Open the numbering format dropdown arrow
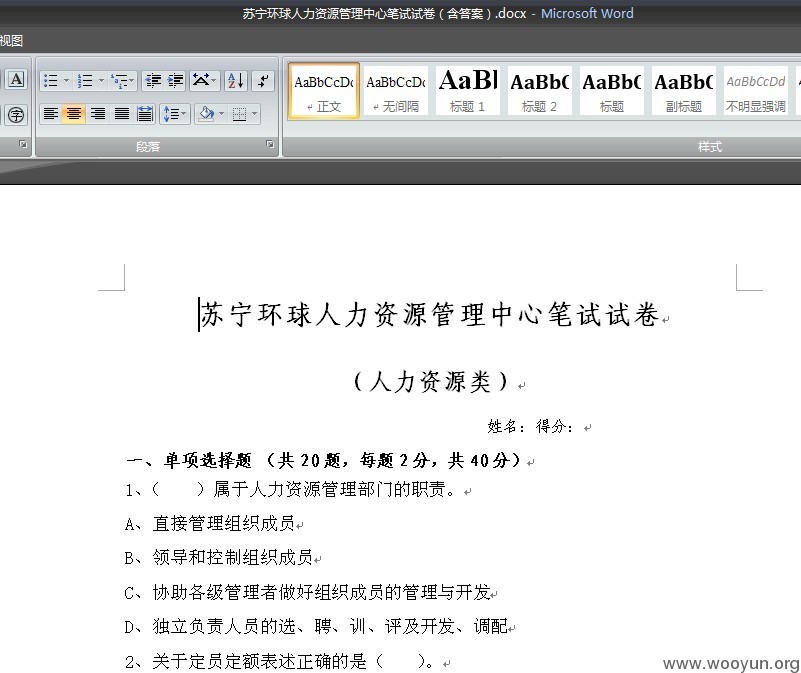Screen dimensions: 801x673 coord(101,81)
